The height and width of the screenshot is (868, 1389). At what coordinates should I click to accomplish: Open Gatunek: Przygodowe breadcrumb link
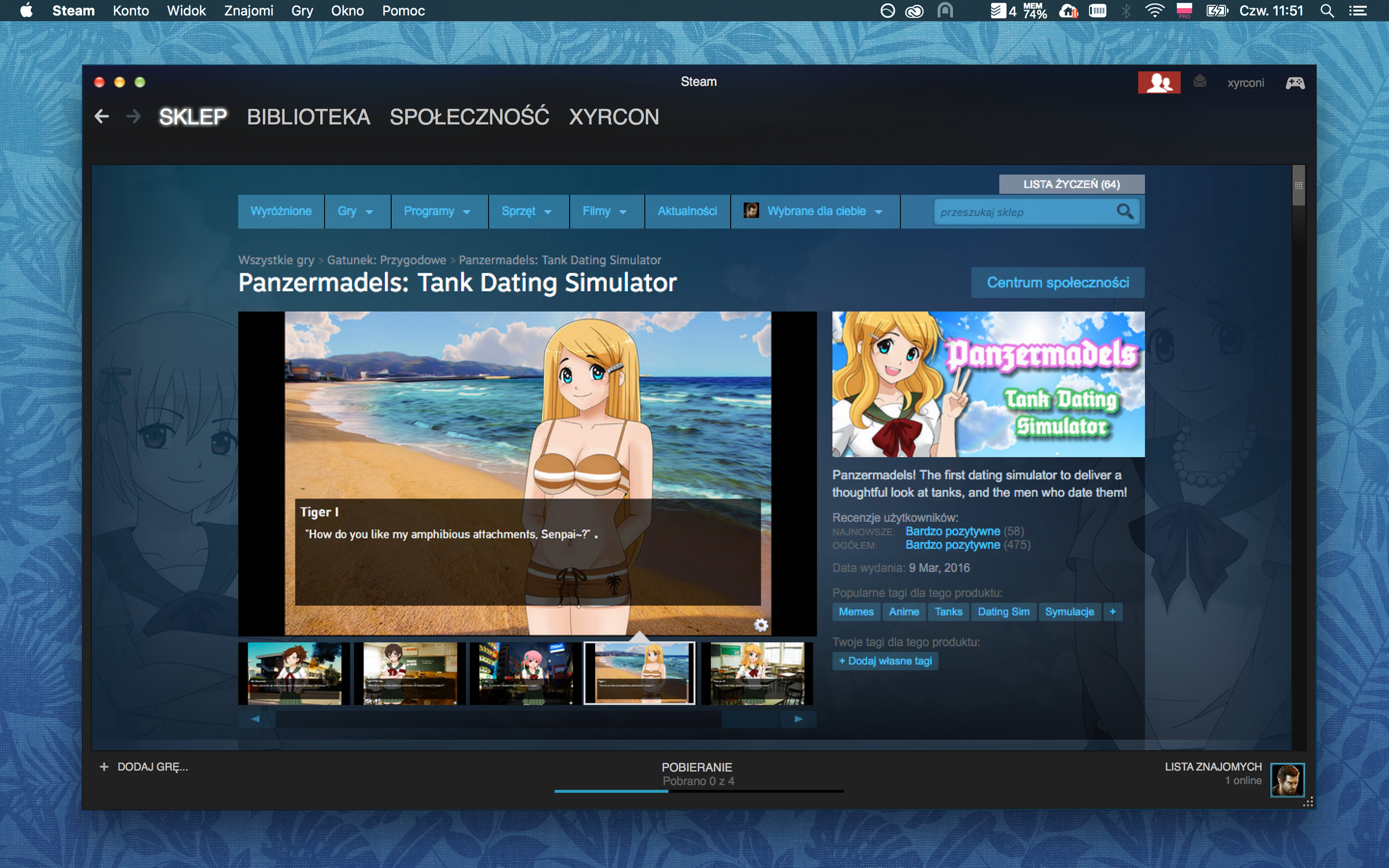(386, 260)
